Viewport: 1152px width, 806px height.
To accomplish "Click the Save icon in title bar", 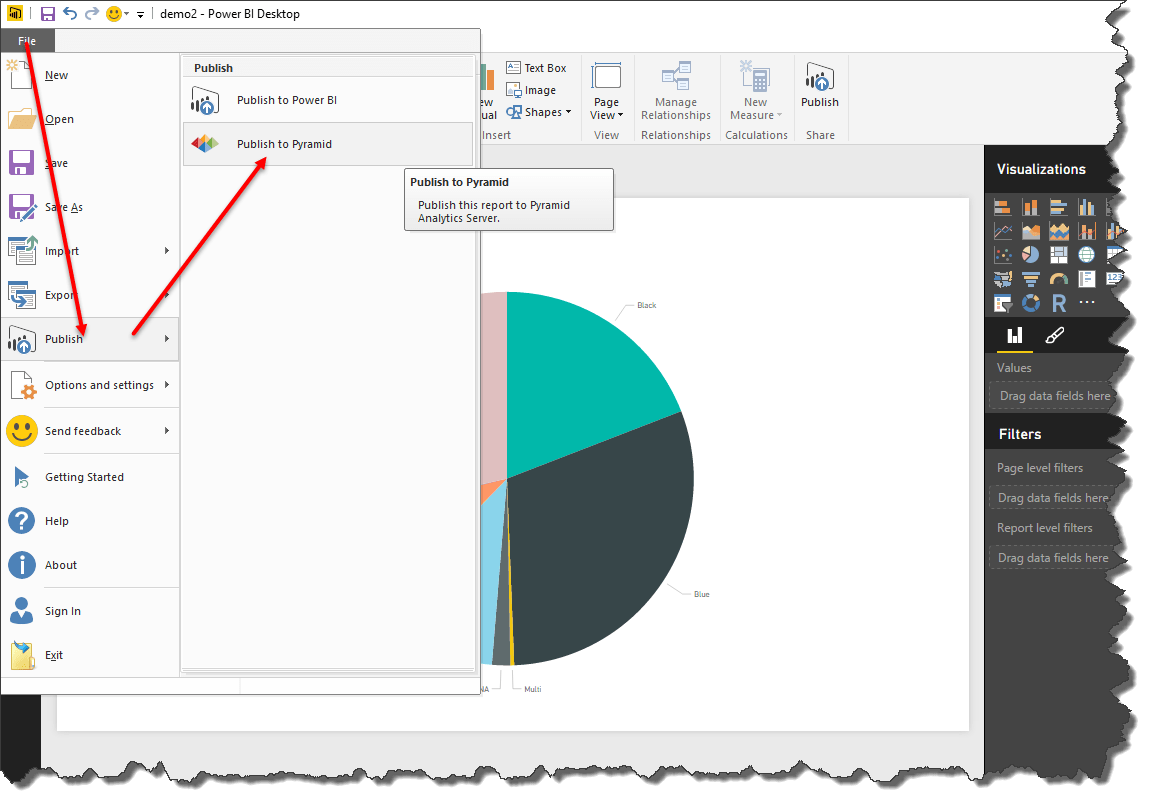I will point(48,14).
